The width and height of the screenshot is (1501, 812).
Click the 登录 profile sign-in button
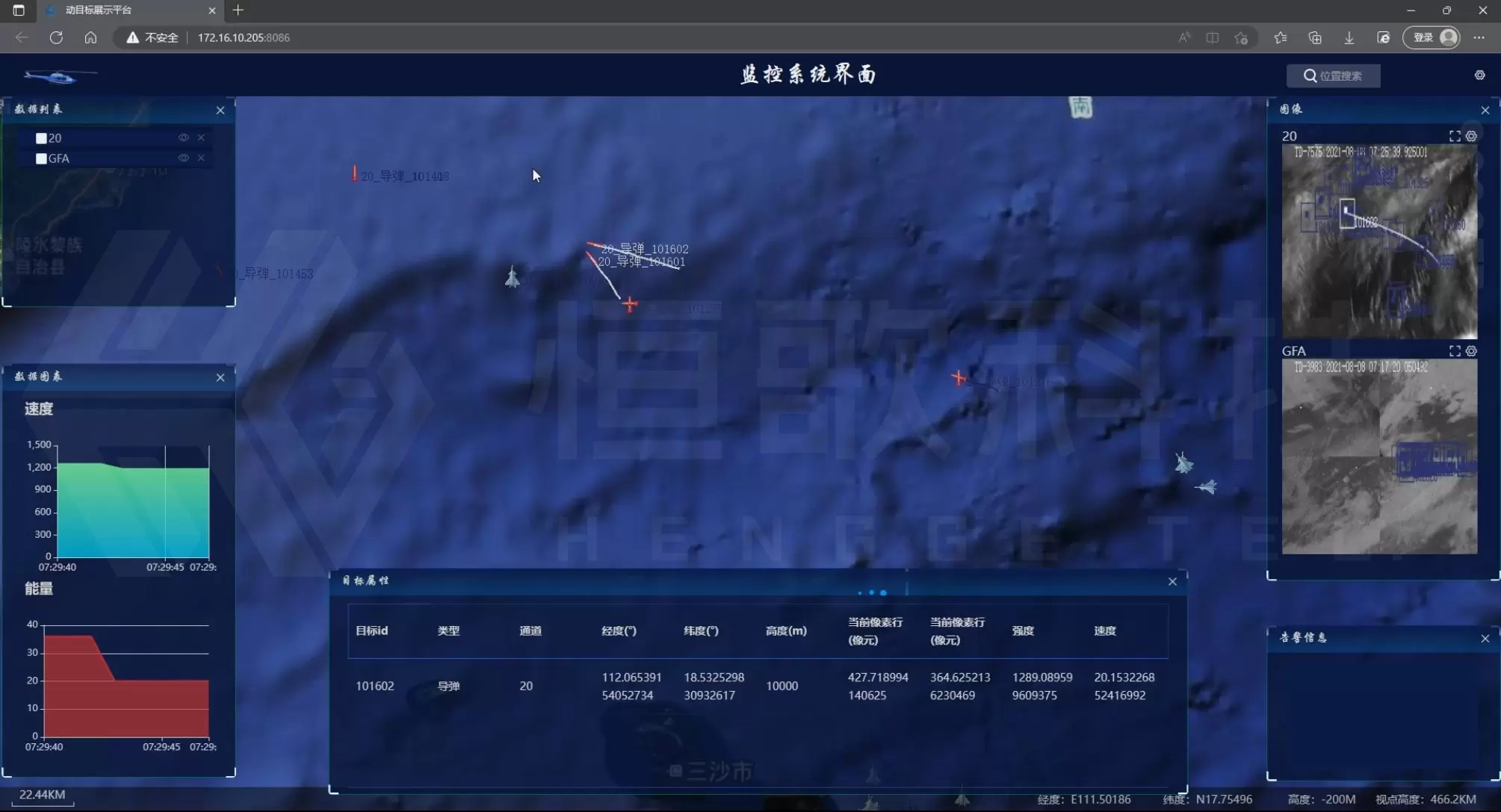coord(1432,37)
